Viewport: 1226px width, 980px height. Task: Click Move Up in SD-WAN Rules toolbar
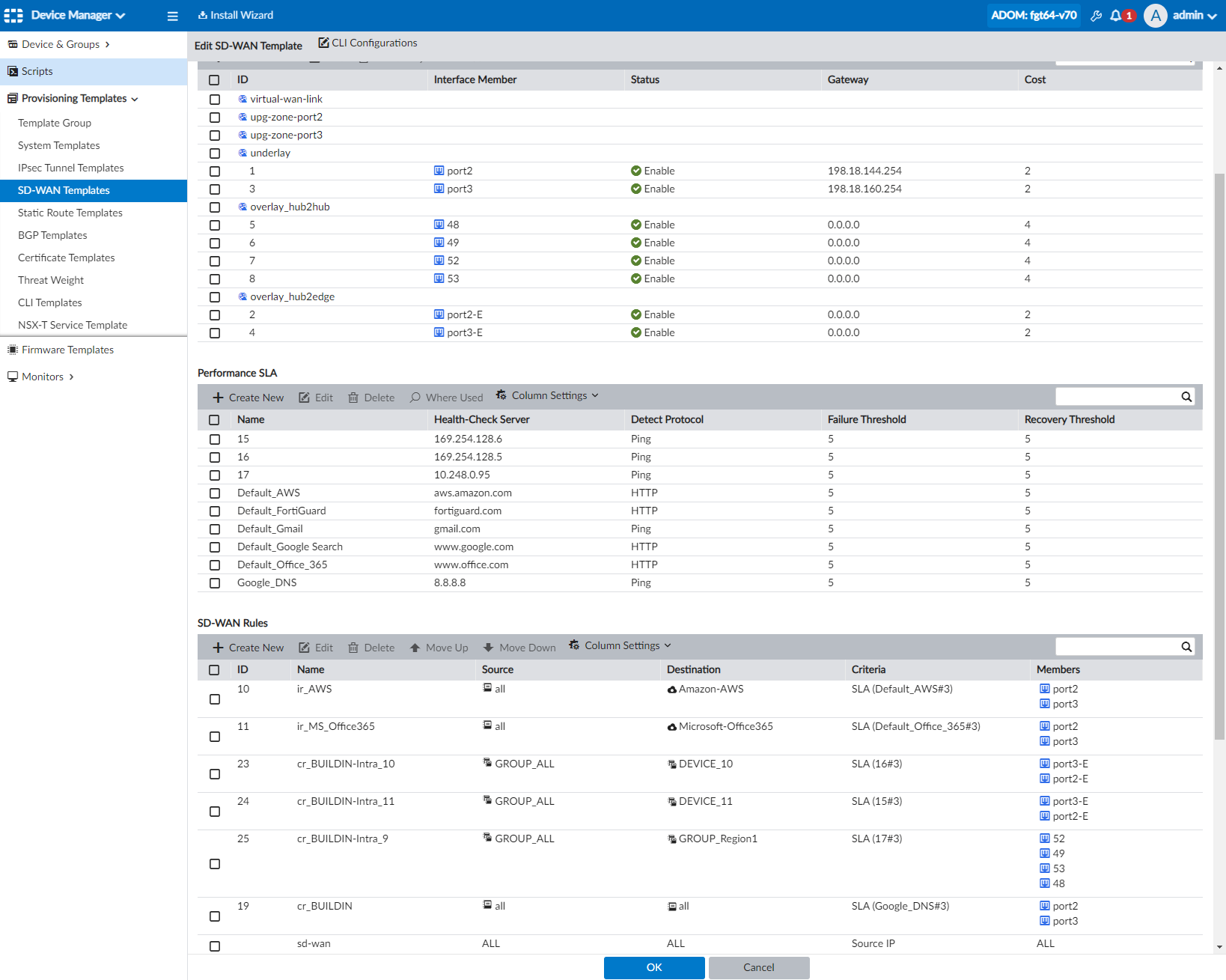tap(439, 647)
